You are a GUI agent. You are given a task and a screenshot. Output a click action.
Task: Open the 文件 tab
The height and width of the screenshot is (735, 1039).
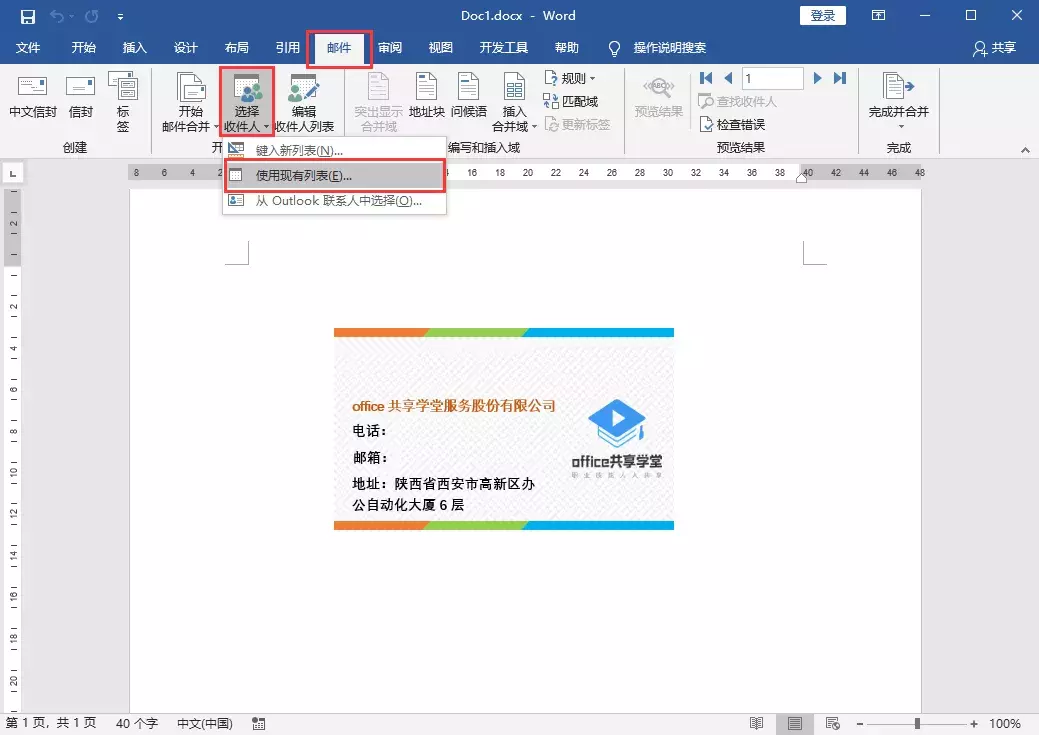(28, 48)
